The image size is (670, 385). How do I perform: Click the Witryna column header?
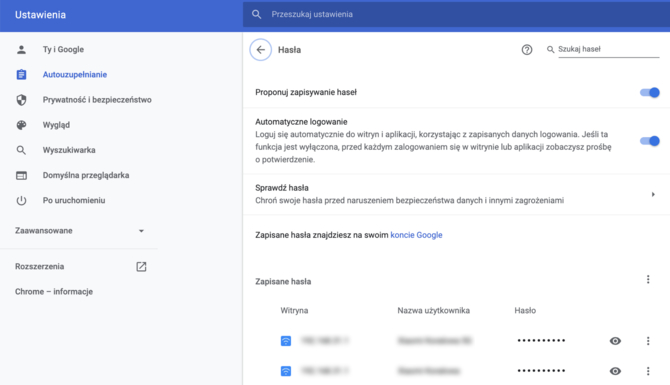pyautogui.click(x=294, y=311)
